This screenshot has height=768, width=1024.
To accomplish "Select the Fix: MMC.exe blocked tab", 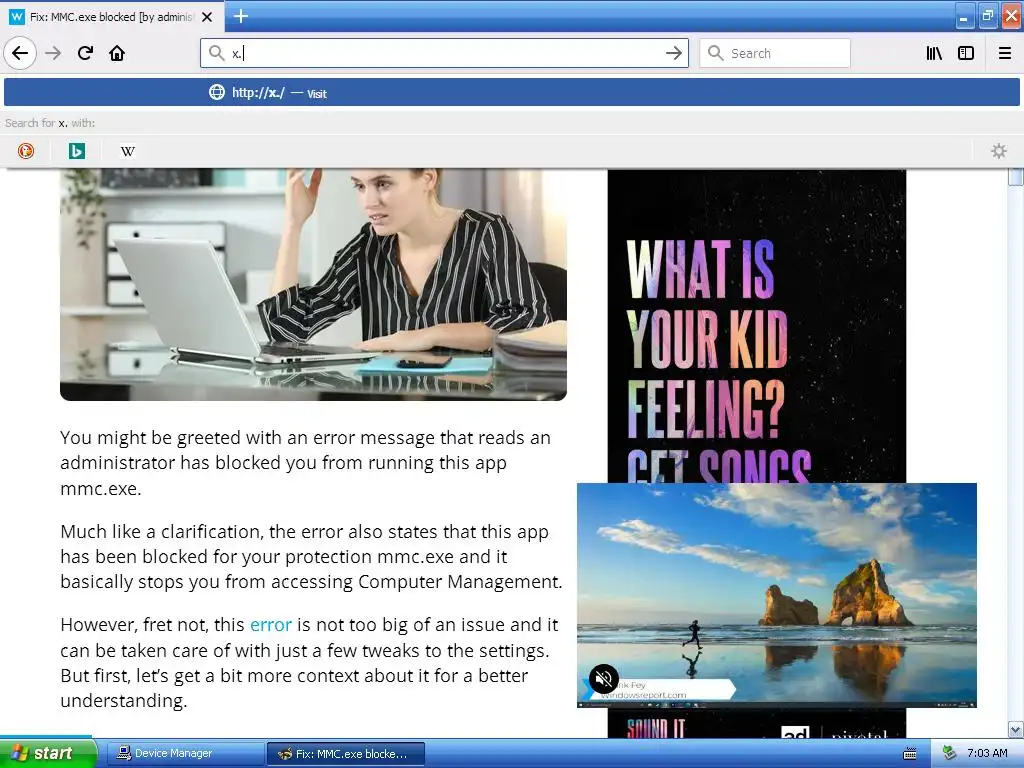I will pyautogui.click(x=112, y=17).
